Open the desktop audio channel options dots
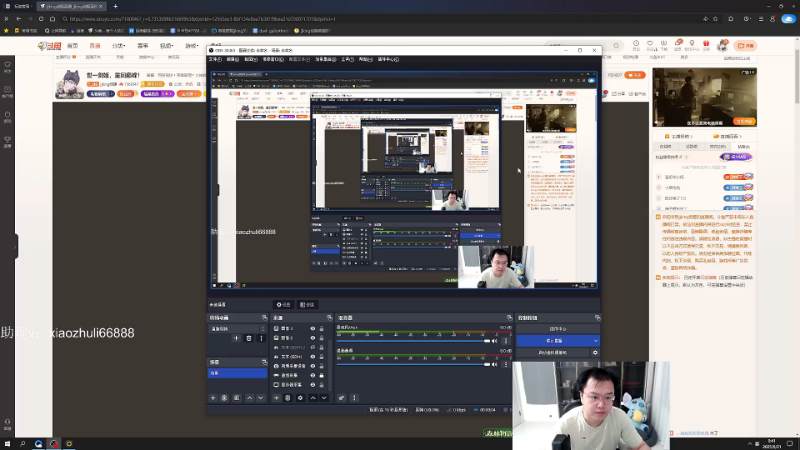Screen dimensions: 800x450 pyautogui.click(x=506, y=341)
